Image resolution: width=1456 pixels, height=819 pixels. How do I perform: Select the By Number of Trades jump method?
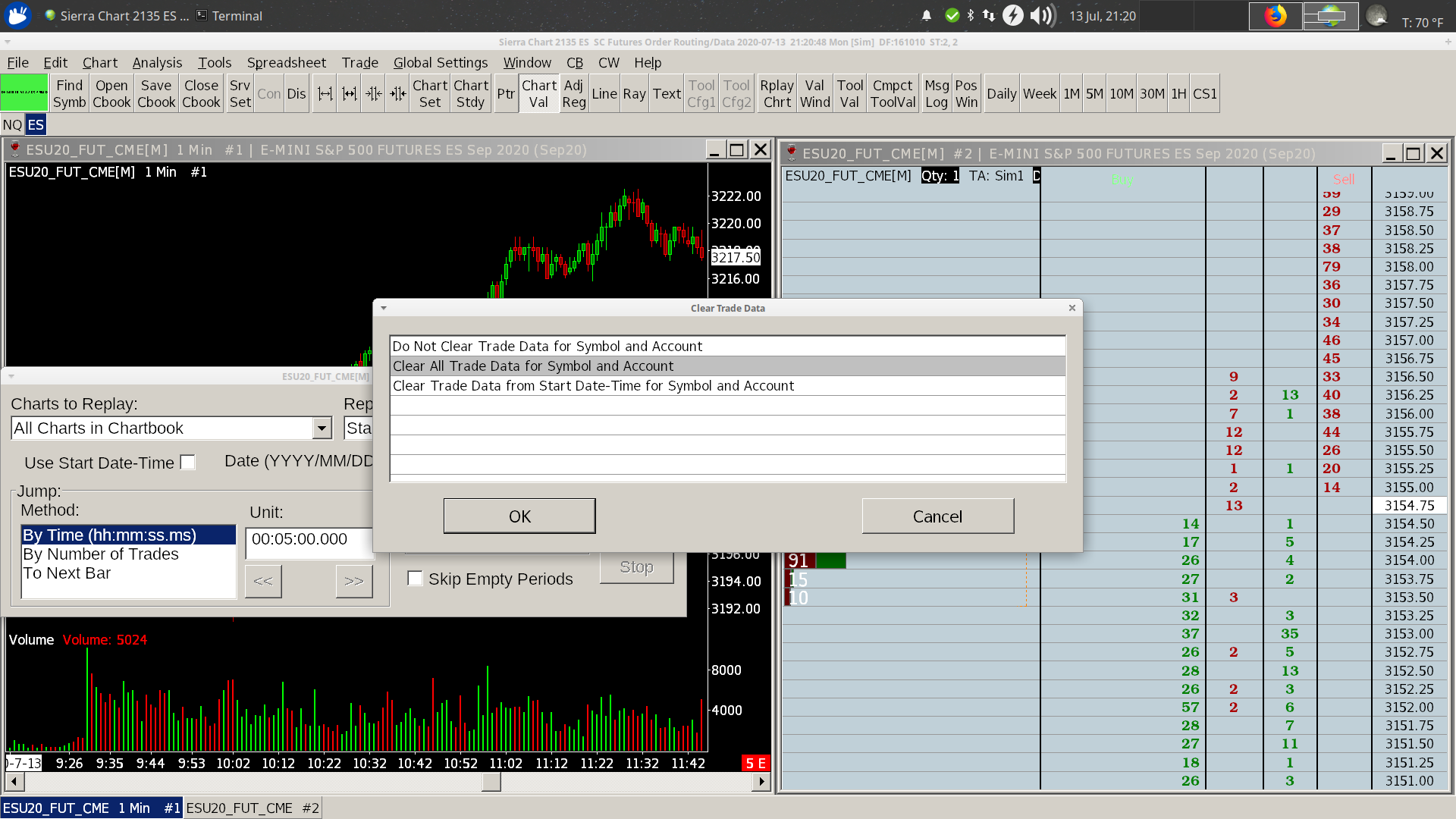coord(101,554)
